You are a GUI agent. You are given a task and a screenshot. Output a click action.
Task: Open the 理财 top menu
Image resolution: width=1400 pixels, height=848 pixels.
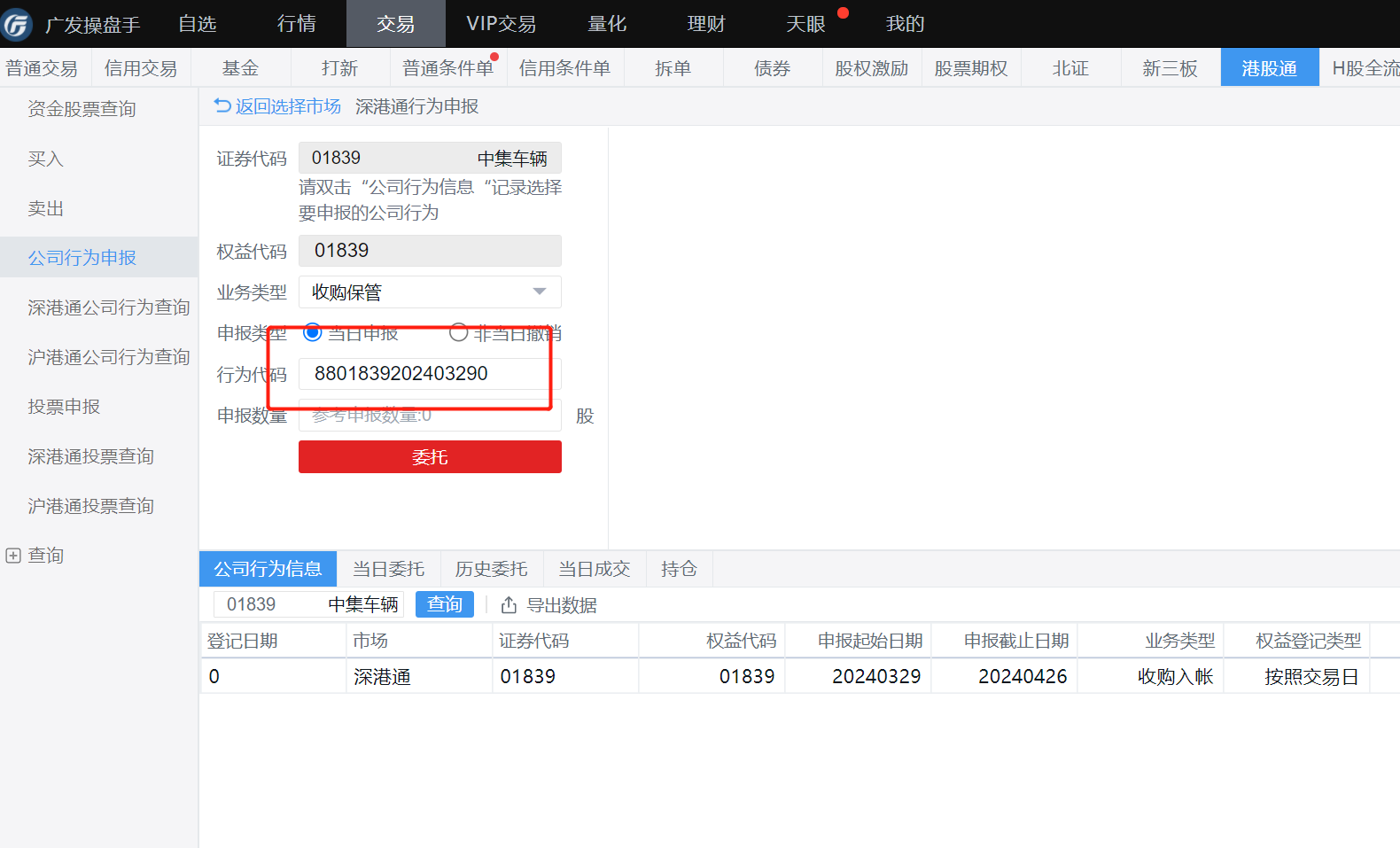coord(706,24)
